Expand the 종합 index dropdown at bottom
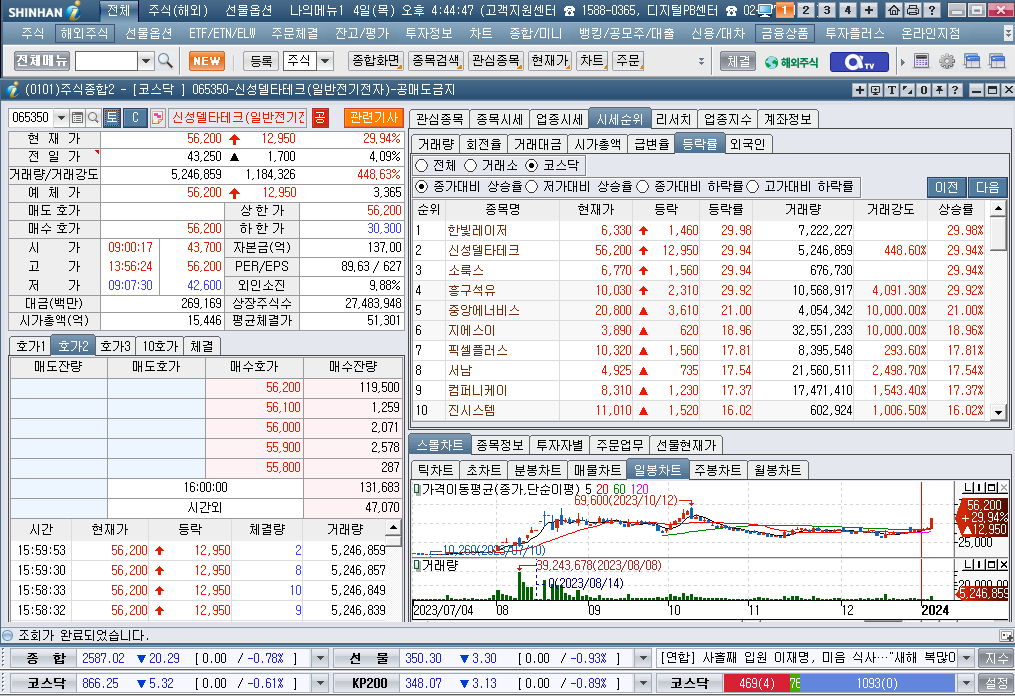 [320, 658]
